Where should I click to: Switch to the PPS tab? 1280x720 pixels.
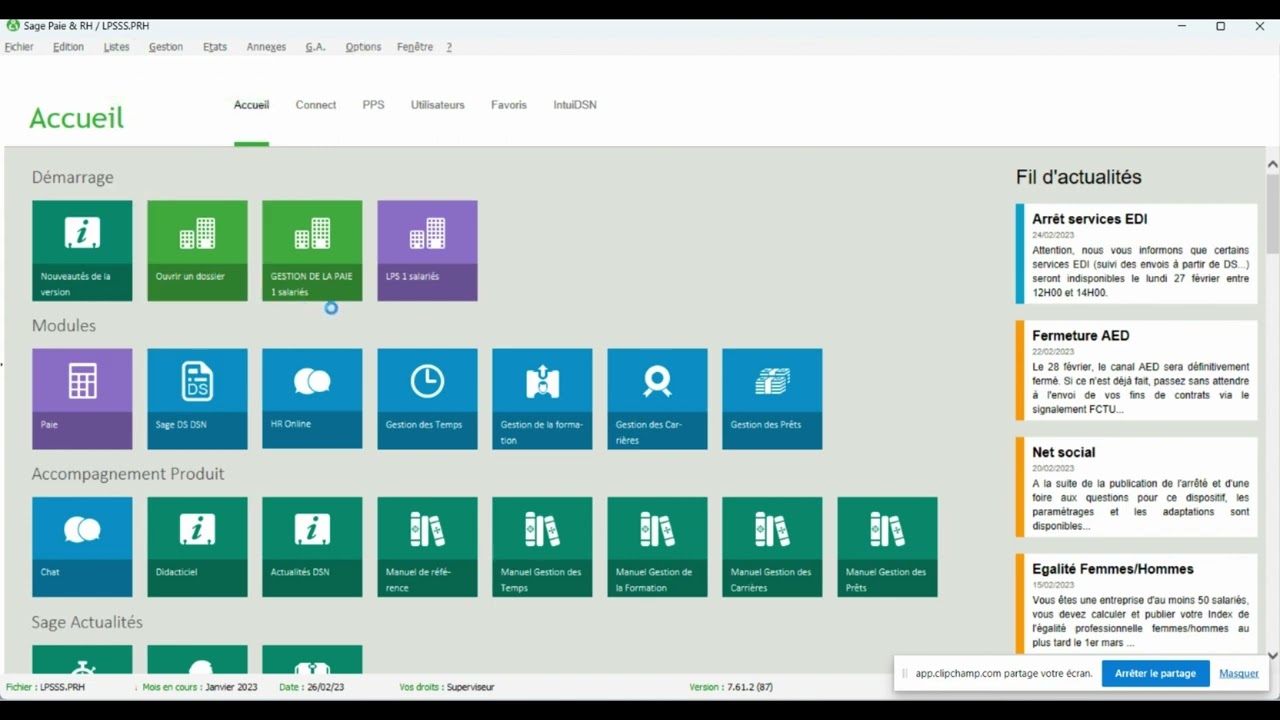pos(373,105)
